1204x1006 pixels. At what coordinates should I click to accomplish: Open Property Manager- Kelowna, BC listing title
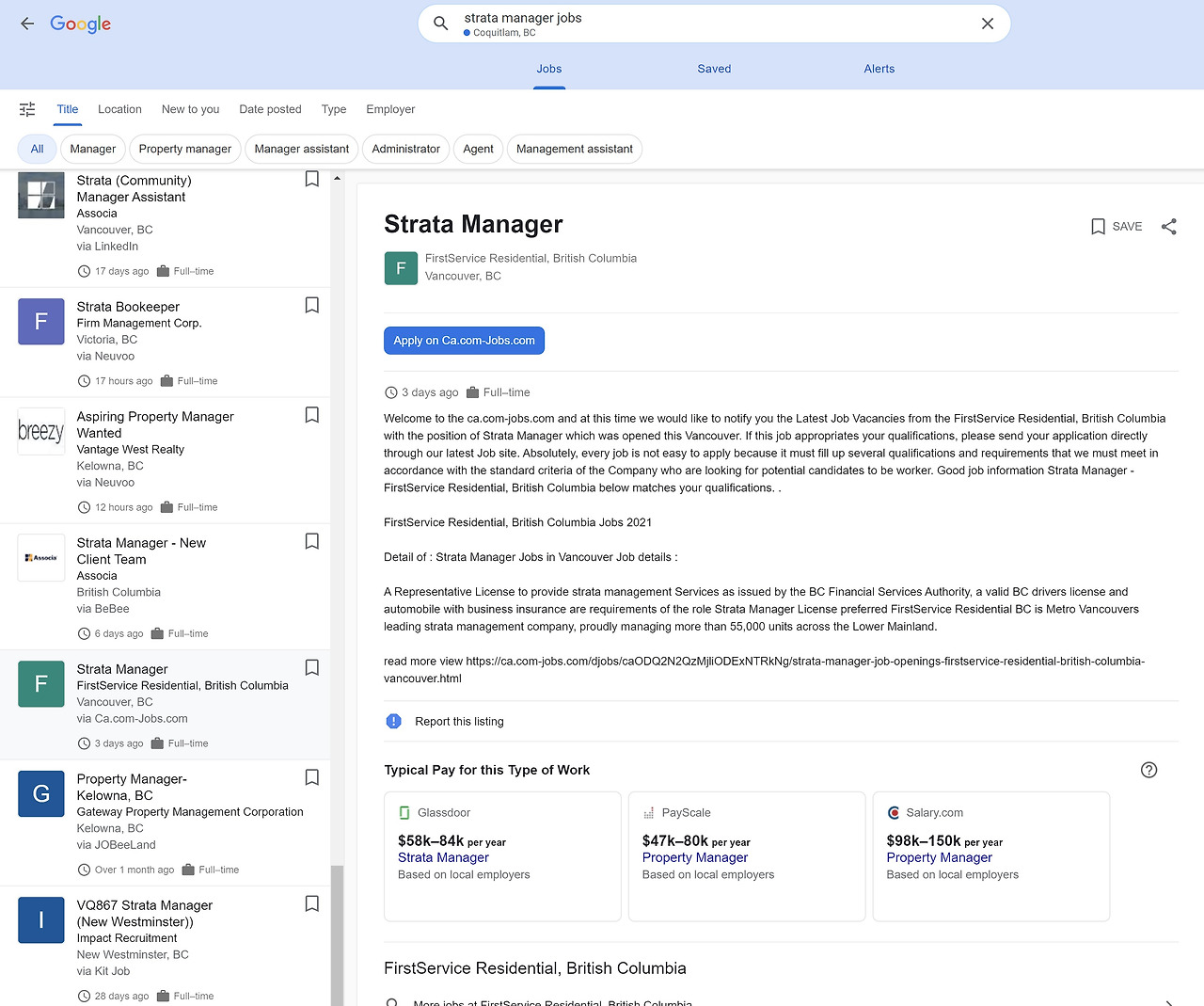coord(132,788)
